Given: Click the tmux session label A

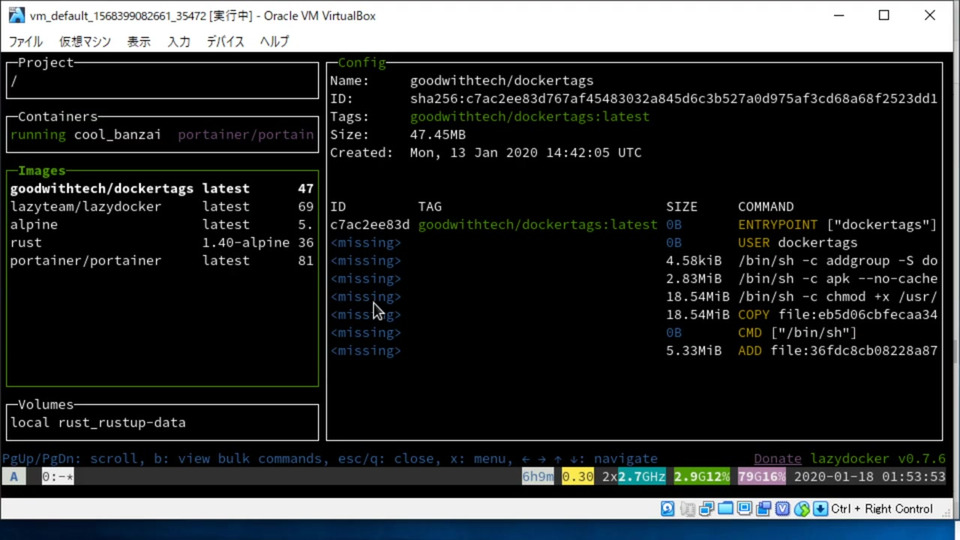Looking at the screenshot, I should [13, 476].
